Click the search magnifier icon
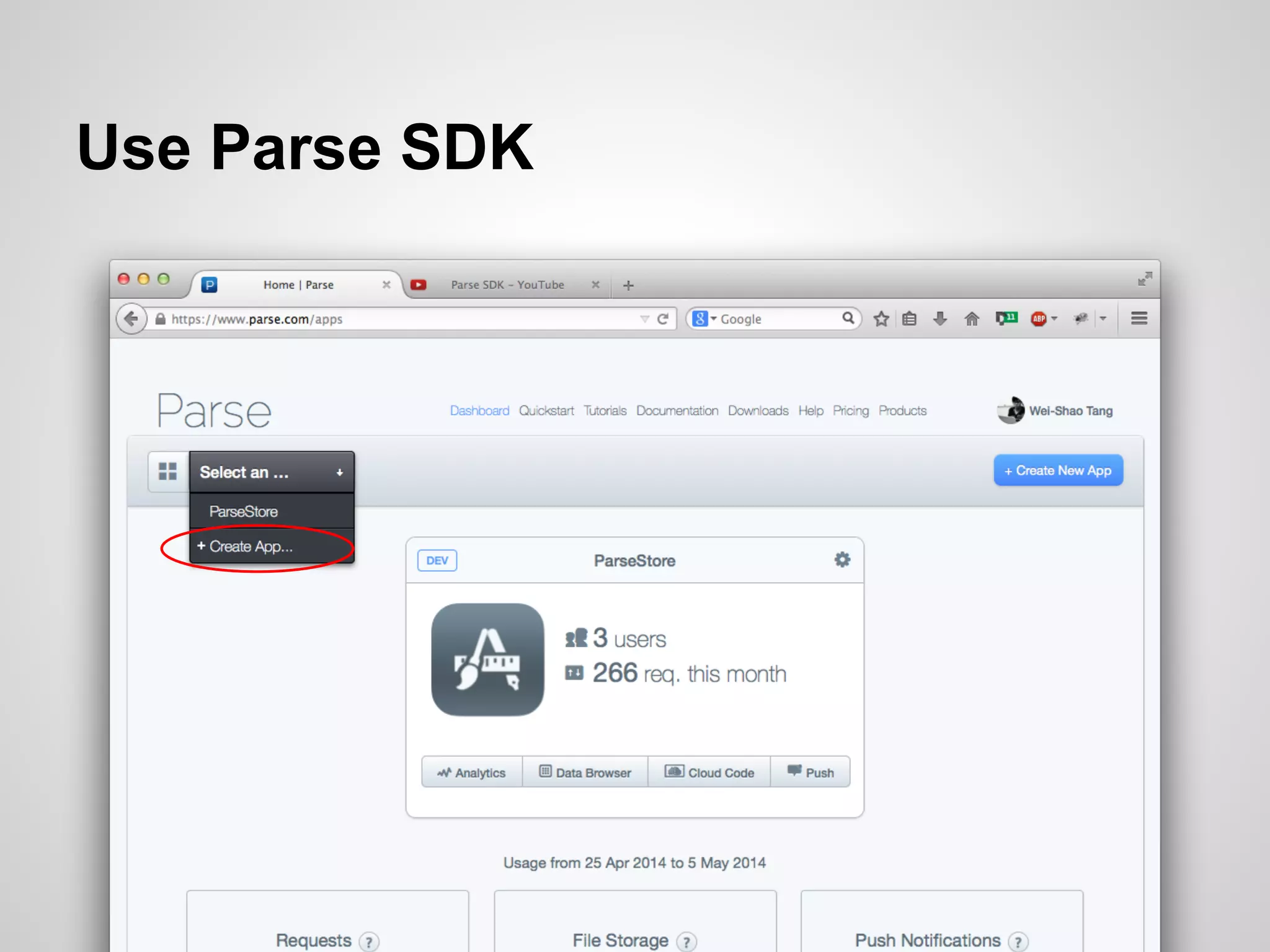This screenshot has width=1270, height=952. coord(848,318)
